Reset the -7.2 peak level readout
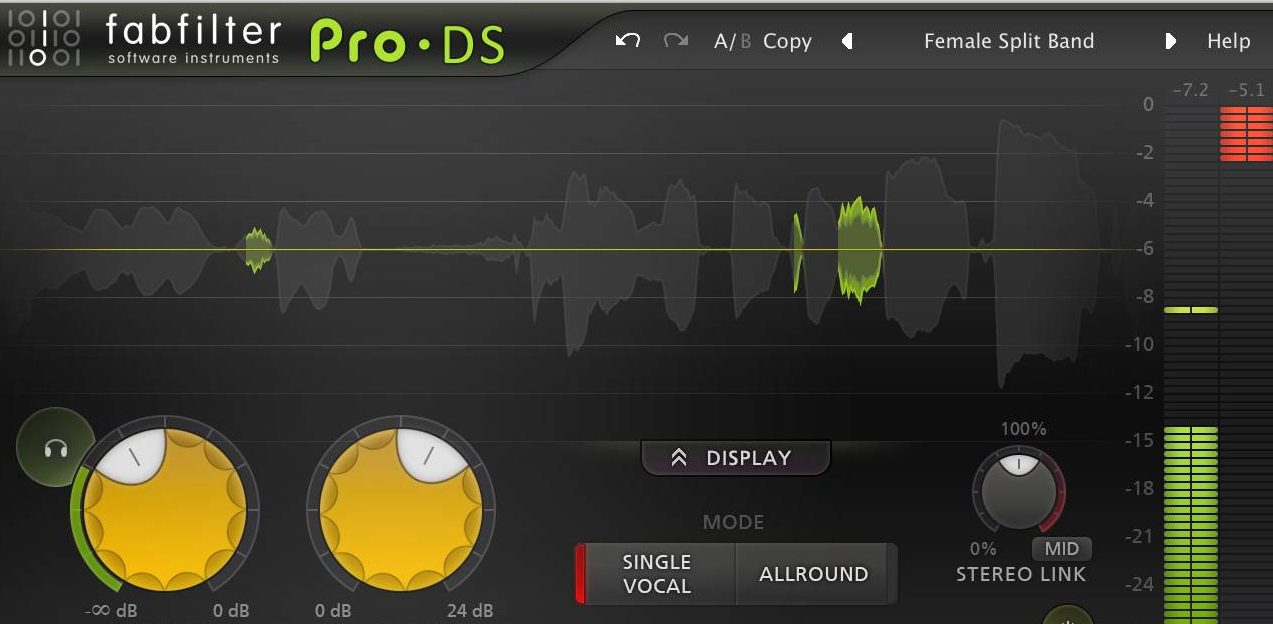 click(1190, 90)
